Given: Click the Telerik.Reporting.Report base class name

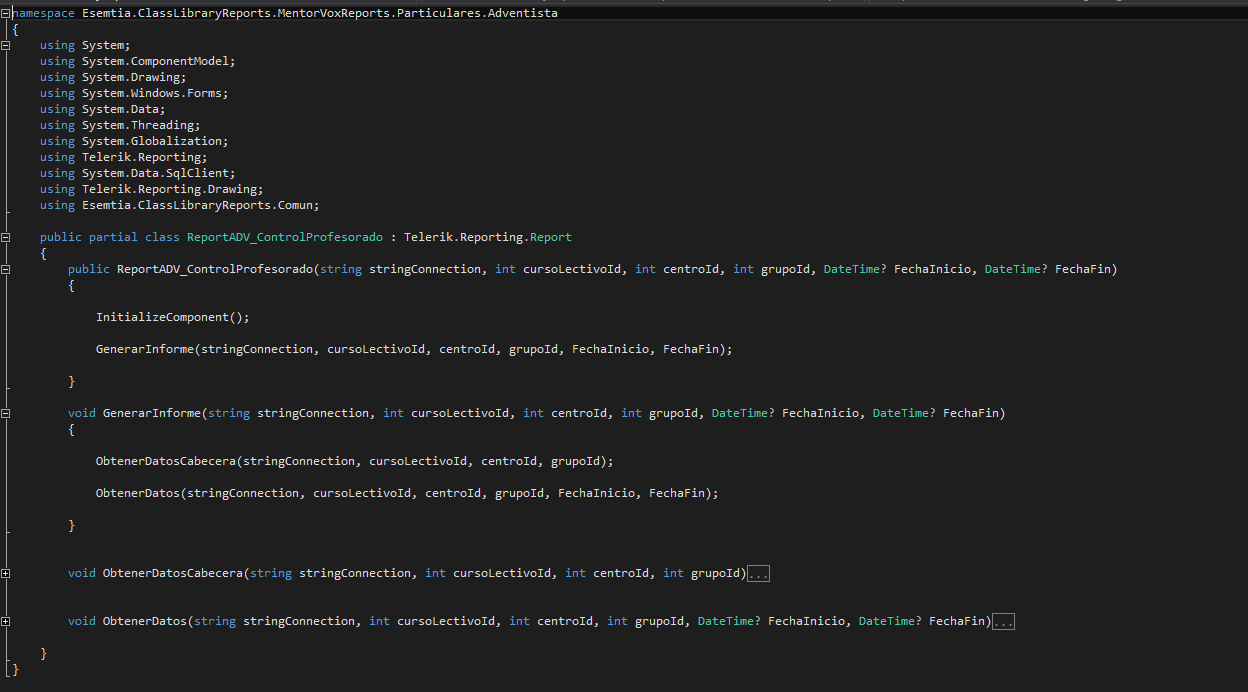Looking at the screenshot, I should point(488,237).
